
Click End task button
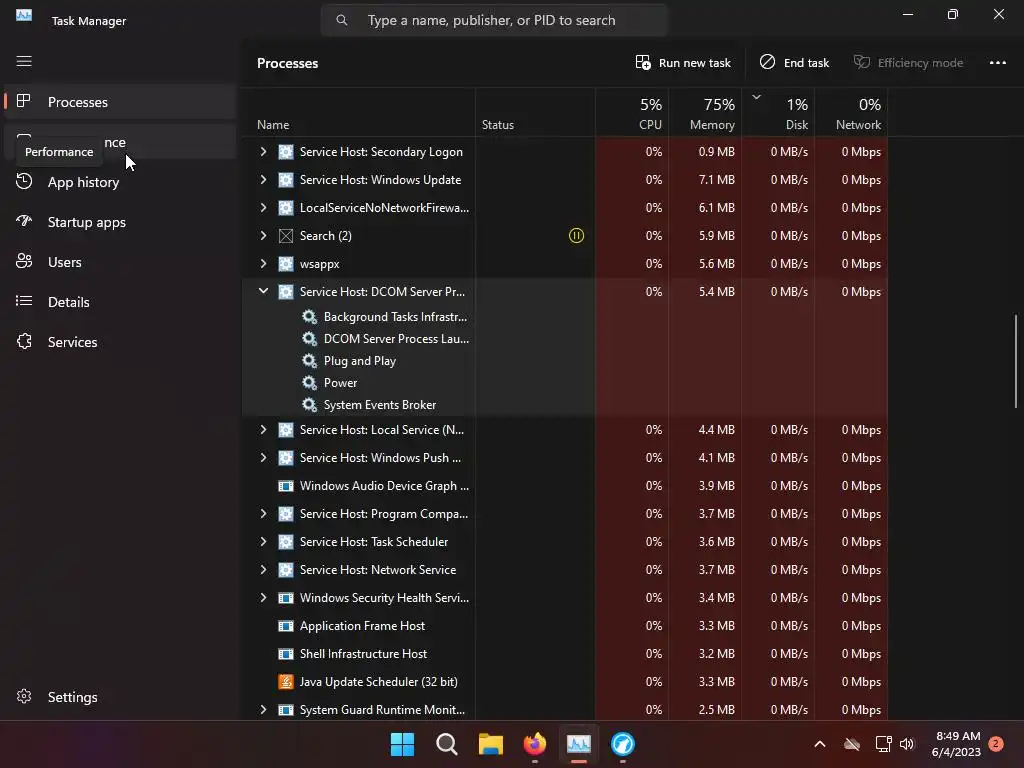pyautogui.click(x=794, y=63)
